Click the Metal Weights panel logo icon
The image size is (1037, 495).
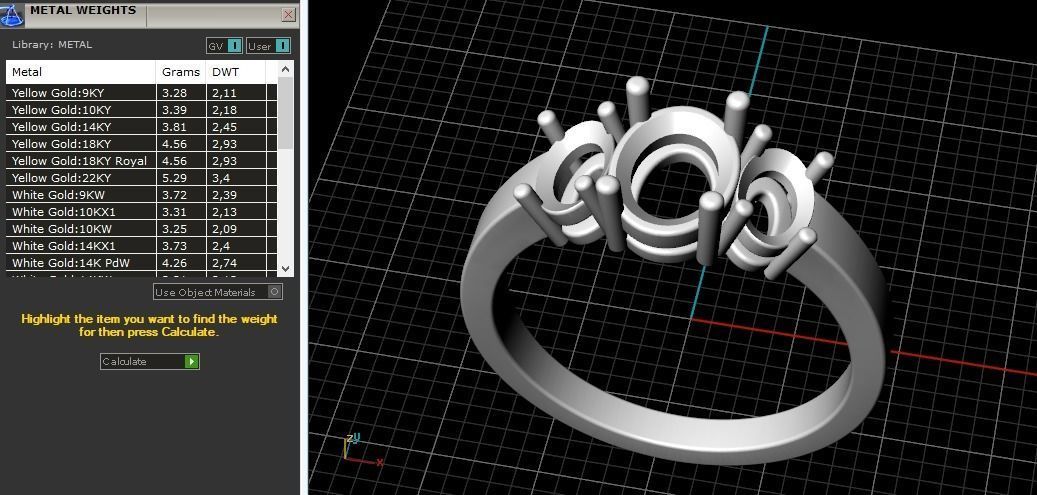point(13,15)
